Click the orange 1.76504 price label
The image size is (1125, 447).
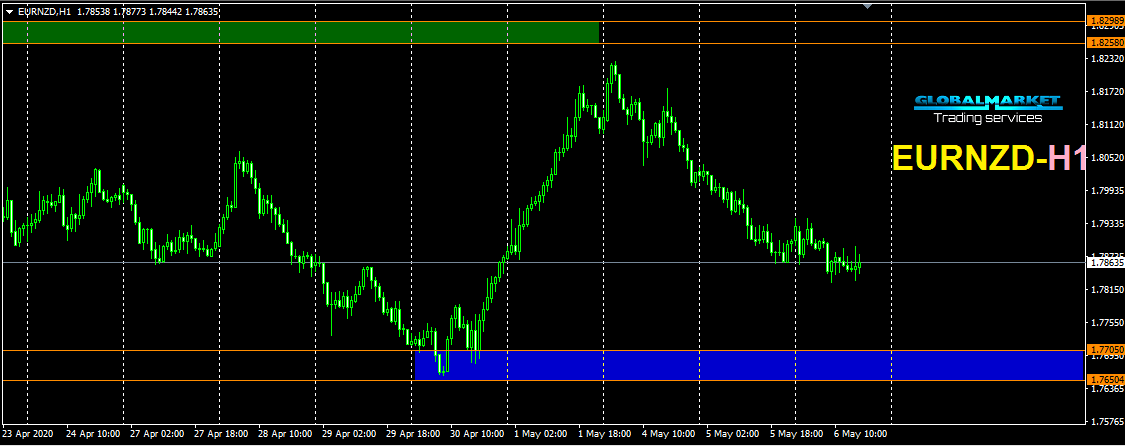point(1106,379)
